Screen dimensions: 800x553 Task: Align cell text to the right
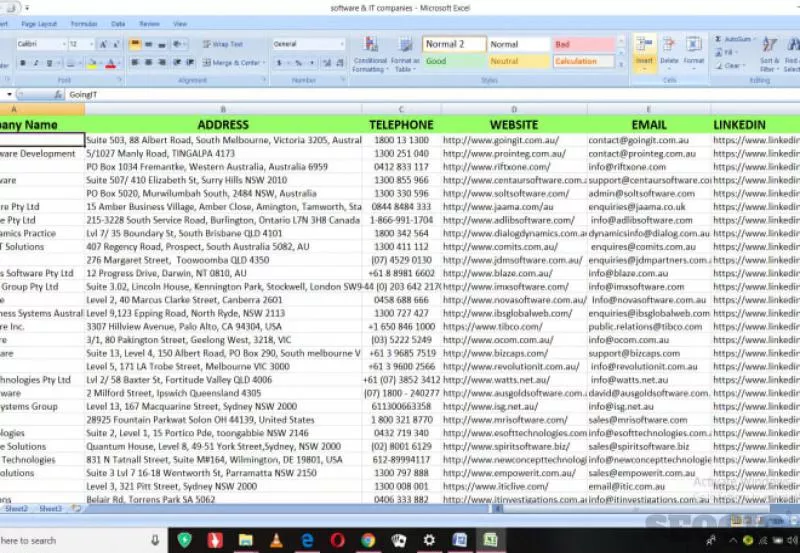162,62
